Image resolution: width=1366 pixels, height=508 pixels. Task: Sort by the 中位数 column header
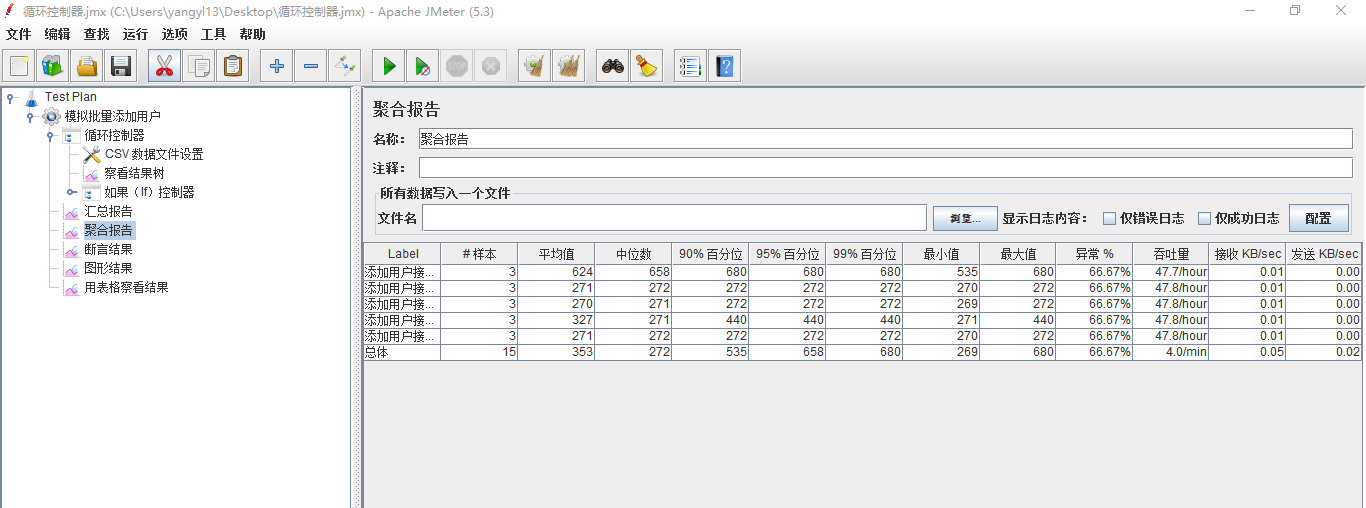[633, 254]
